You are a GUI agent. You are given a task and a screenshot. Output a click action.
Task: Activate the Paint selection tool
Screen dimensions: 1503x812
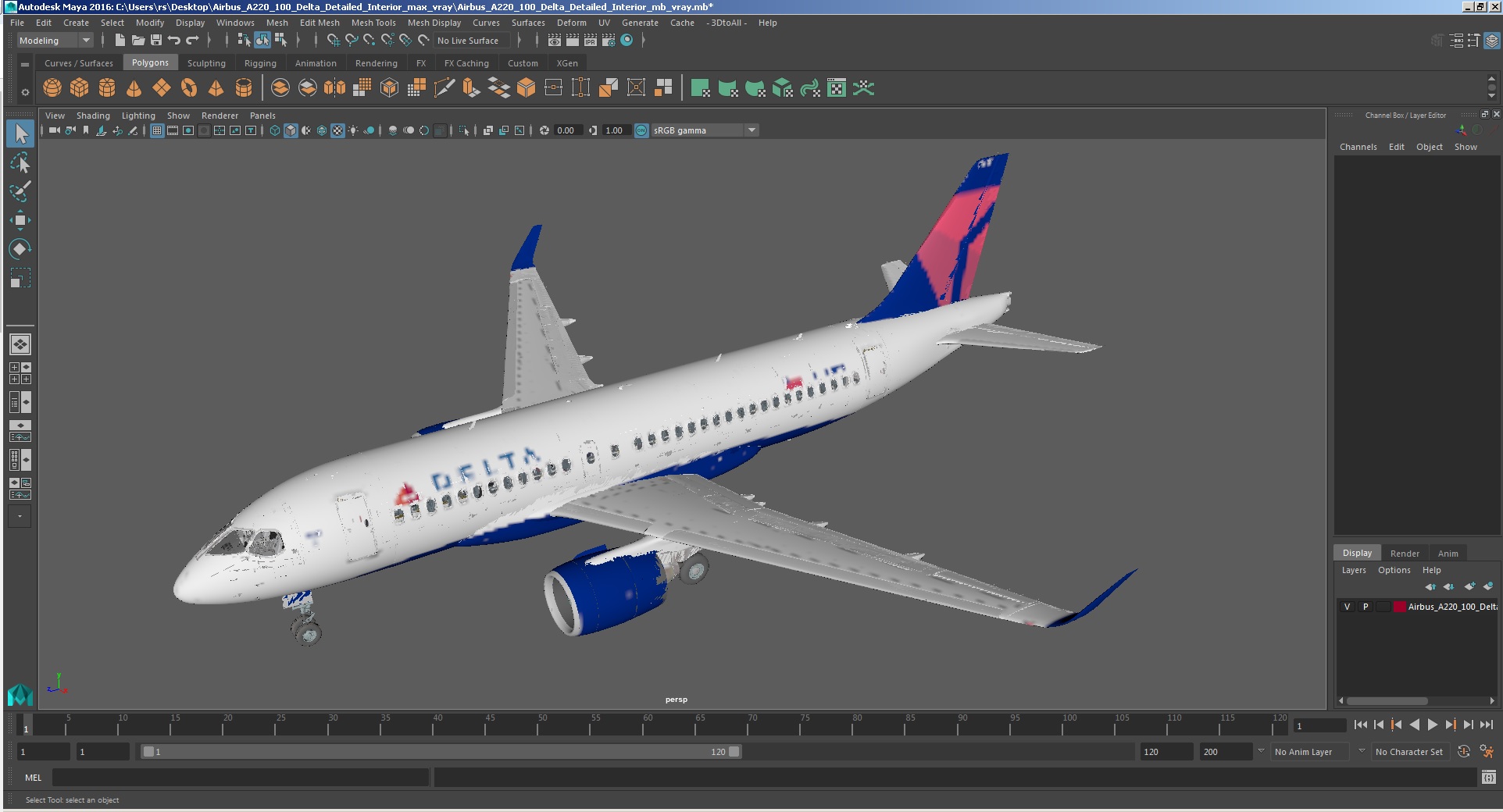[x=20, y=191]
